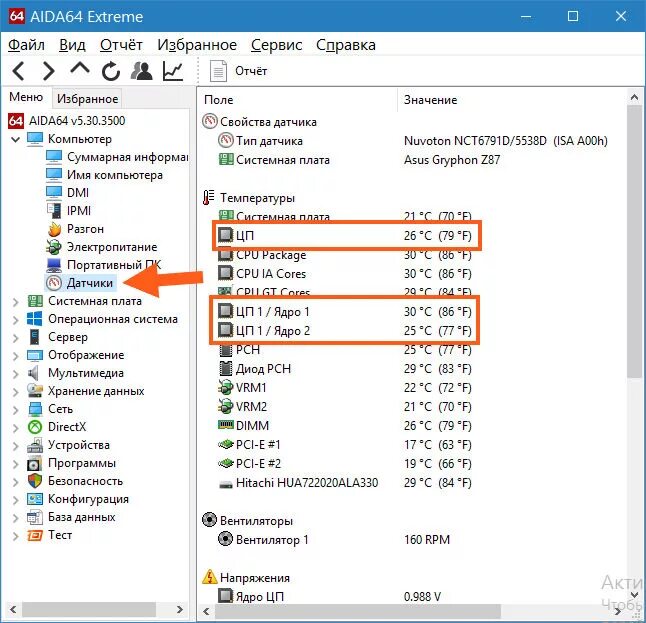Expand the Тест tree node
The height and width of the screenshot is (623, 646).
click(16, 536)
